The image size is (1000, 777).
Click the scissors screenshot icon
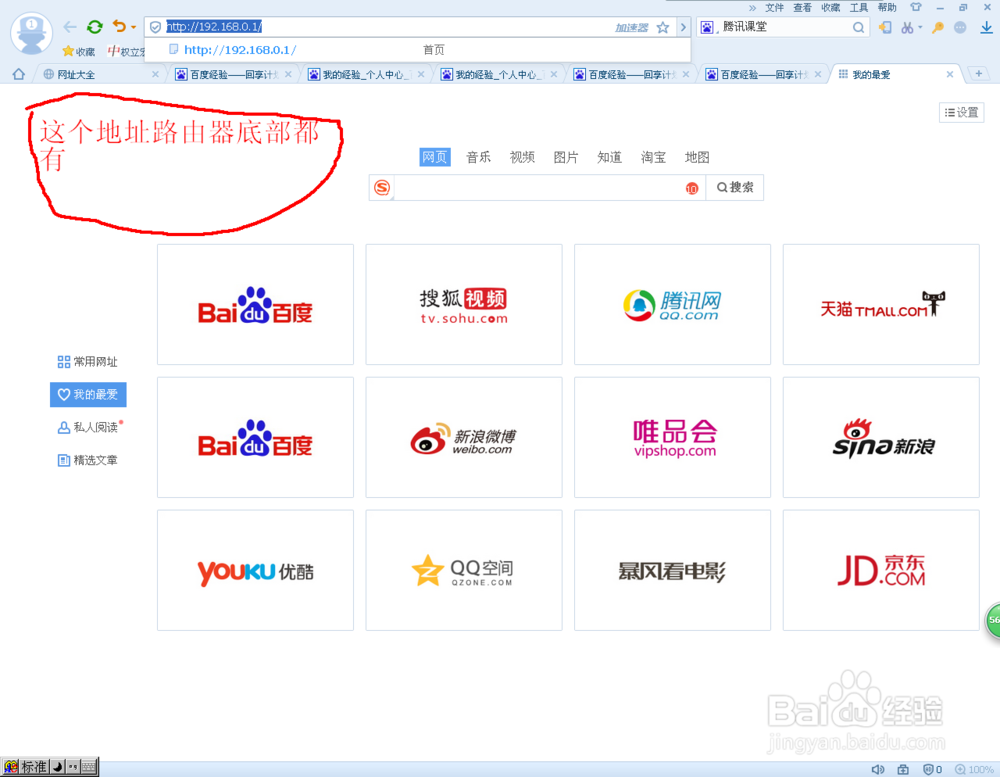pyautogui.click(x=907, y=27)
